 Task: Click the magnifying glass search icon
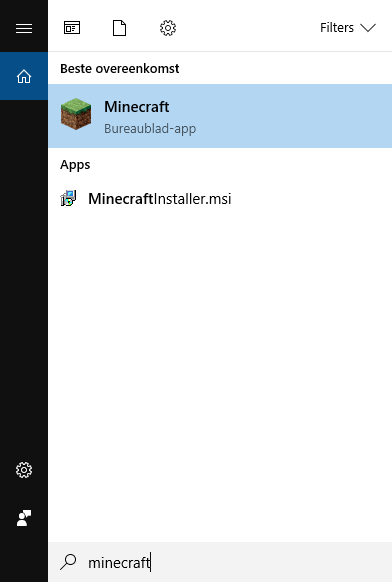pyautogui.click(x=68, y=562)
